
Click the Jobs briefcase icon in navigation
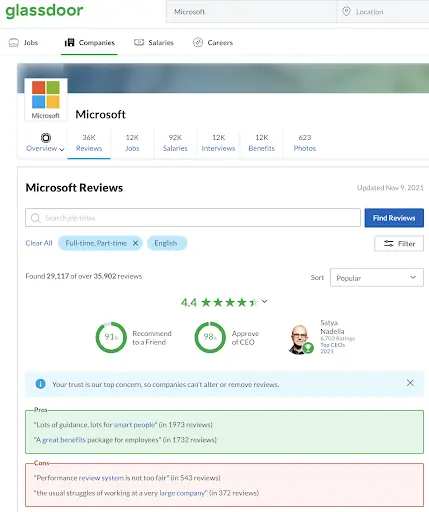[14, 43]
